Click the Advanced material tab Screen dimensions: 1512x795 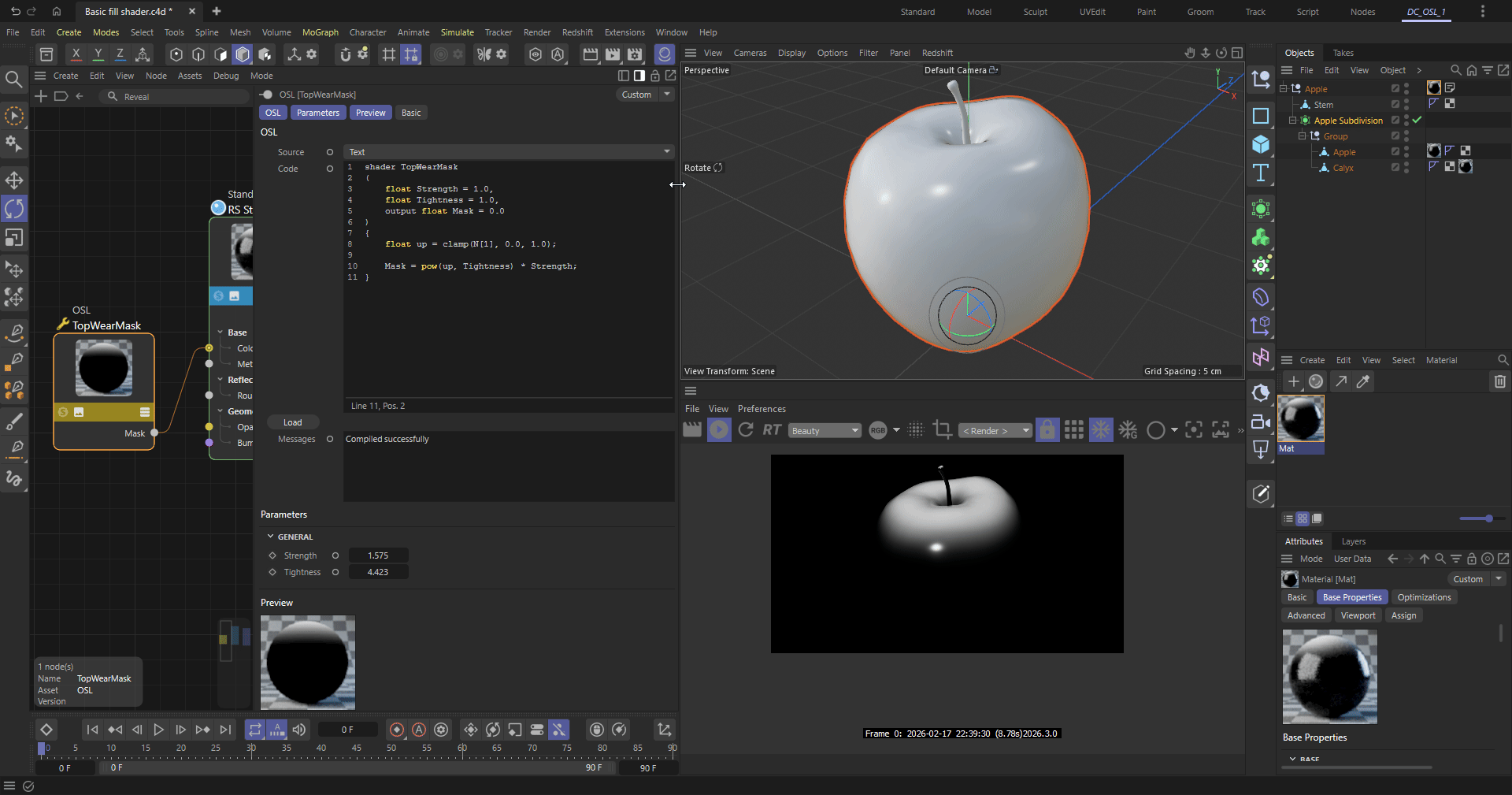pyautogui.click(x=1306, y=615)
